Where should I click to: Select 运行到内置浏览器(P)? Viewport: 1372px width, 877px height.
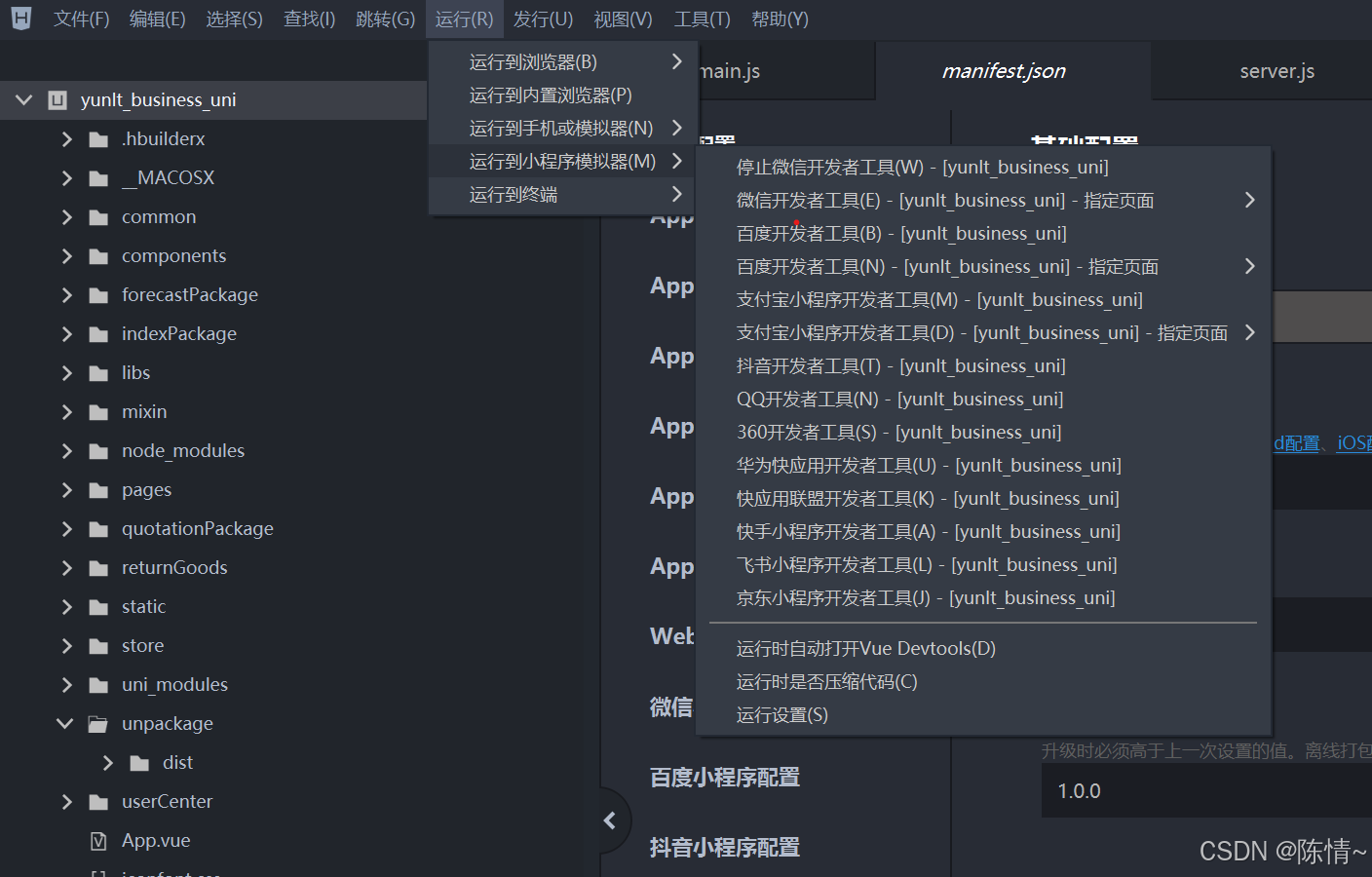(x=564, y=95)
